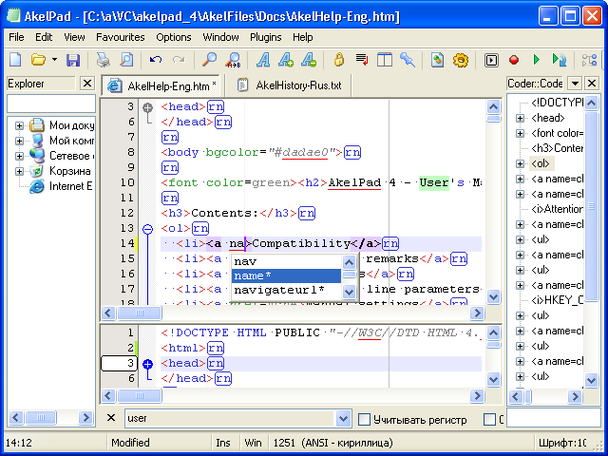Start macro recording with red circle

(514, 60)
